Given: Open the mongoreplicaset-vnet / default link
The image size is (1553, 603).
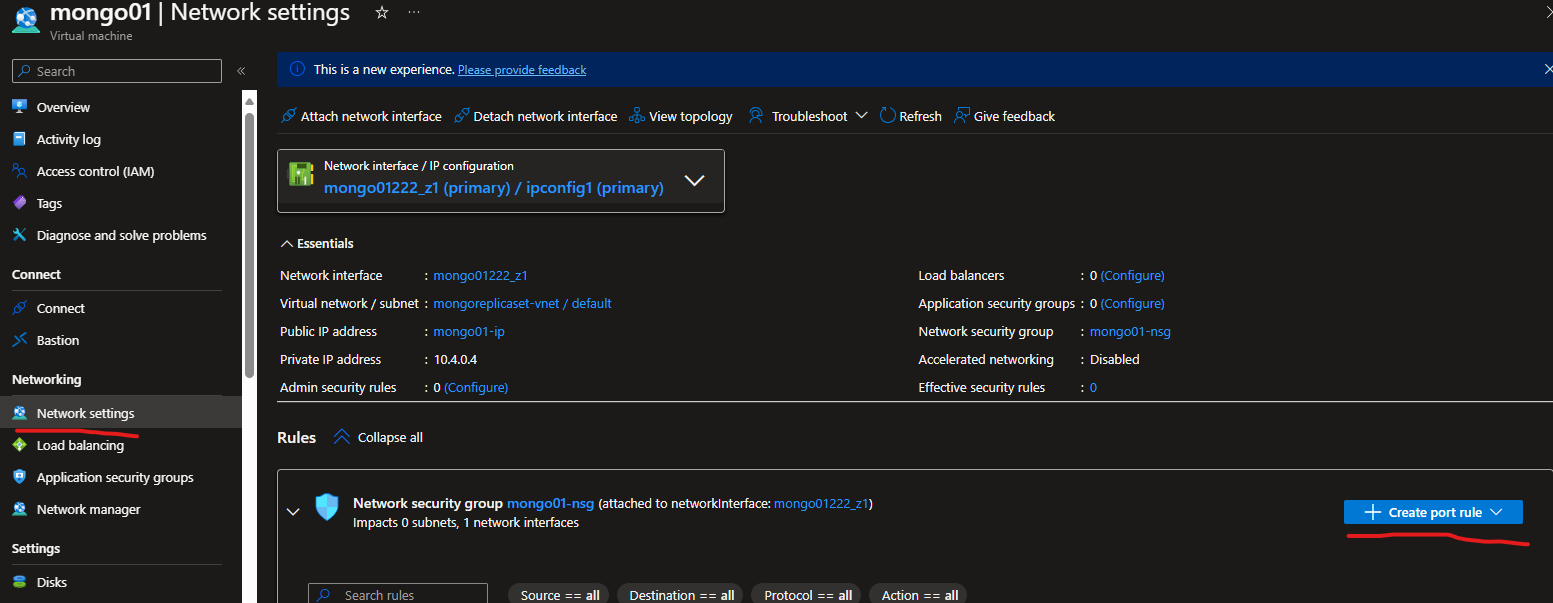Looking at the screenshot, I should [x=522, y=303].
